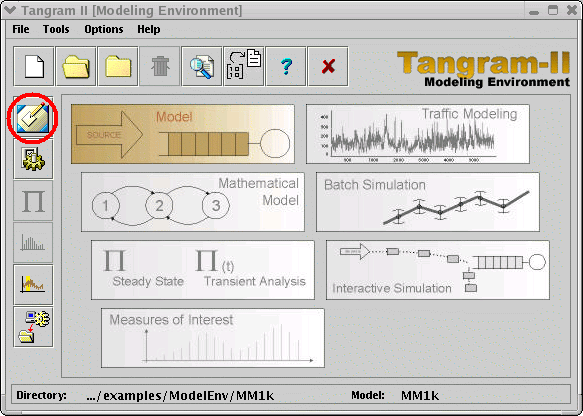Viewport: 583px width, 416px height.
Task: Click the directory path .../examples/ModelEnv/MM1k
Action: pos(180,396)
